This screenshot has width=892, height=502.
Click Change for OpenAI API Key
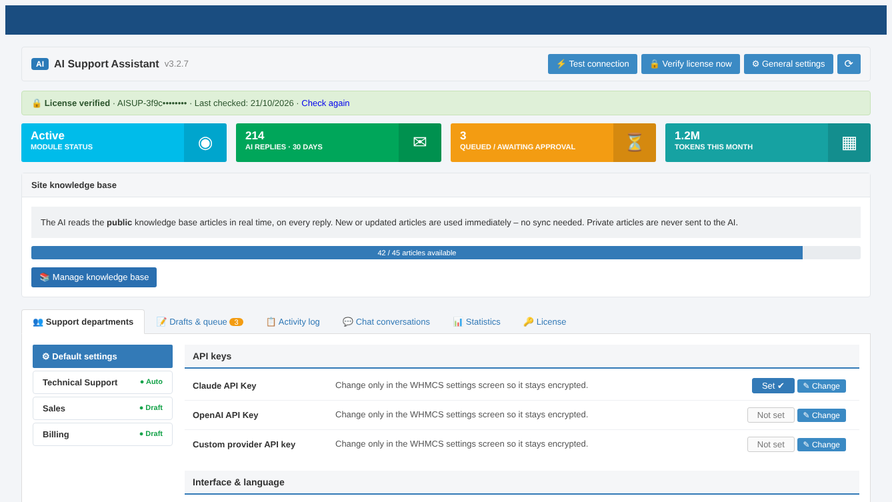pos(821,415)
